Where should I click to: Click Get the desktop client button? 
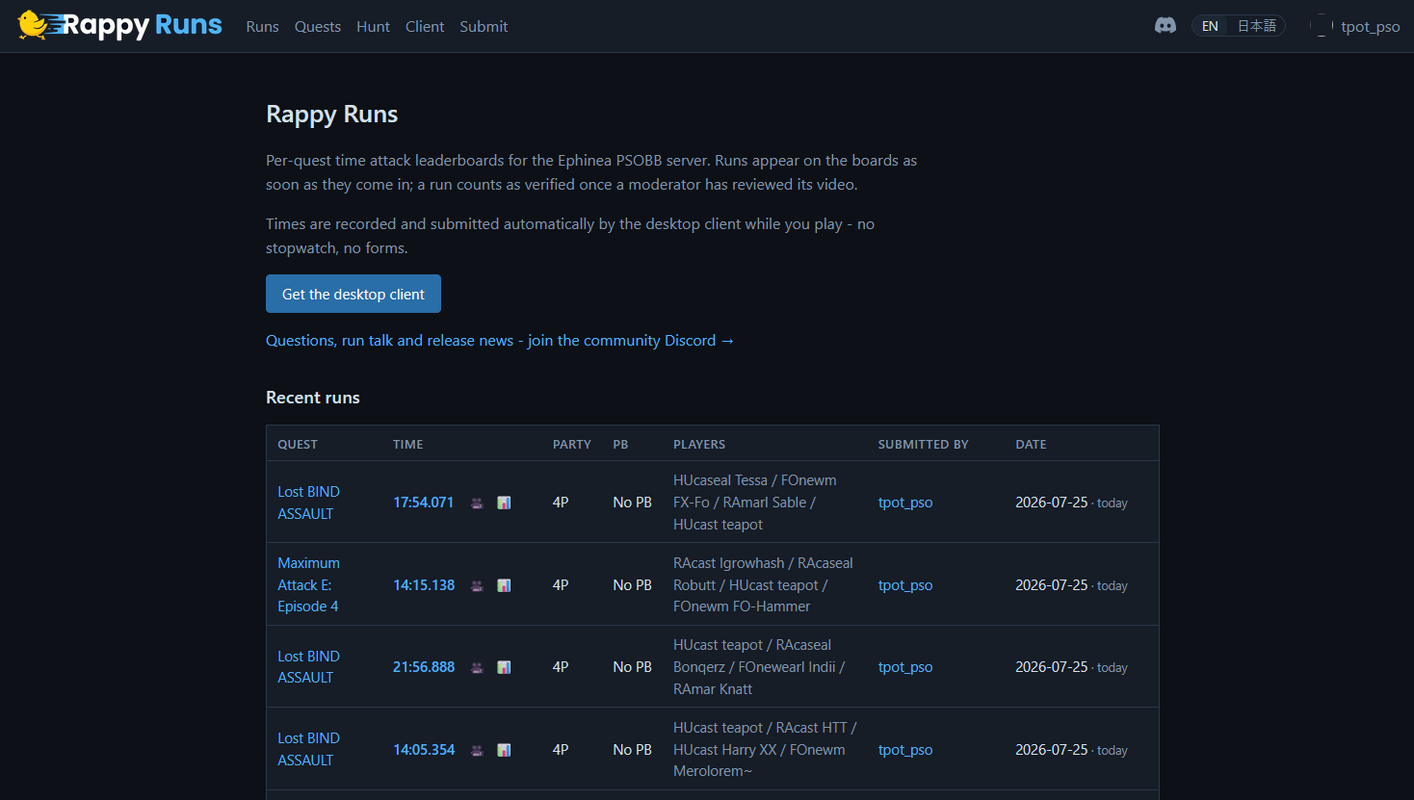(x=353, y=294)
